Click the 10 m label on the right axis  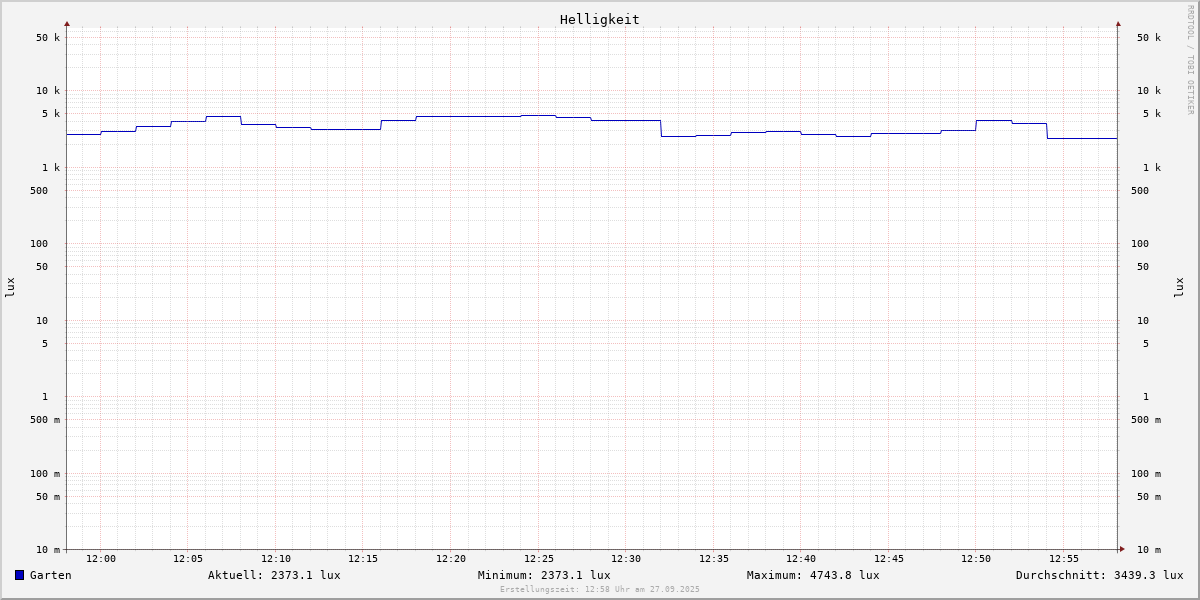pyautogui.click(x=1148, y=550)
